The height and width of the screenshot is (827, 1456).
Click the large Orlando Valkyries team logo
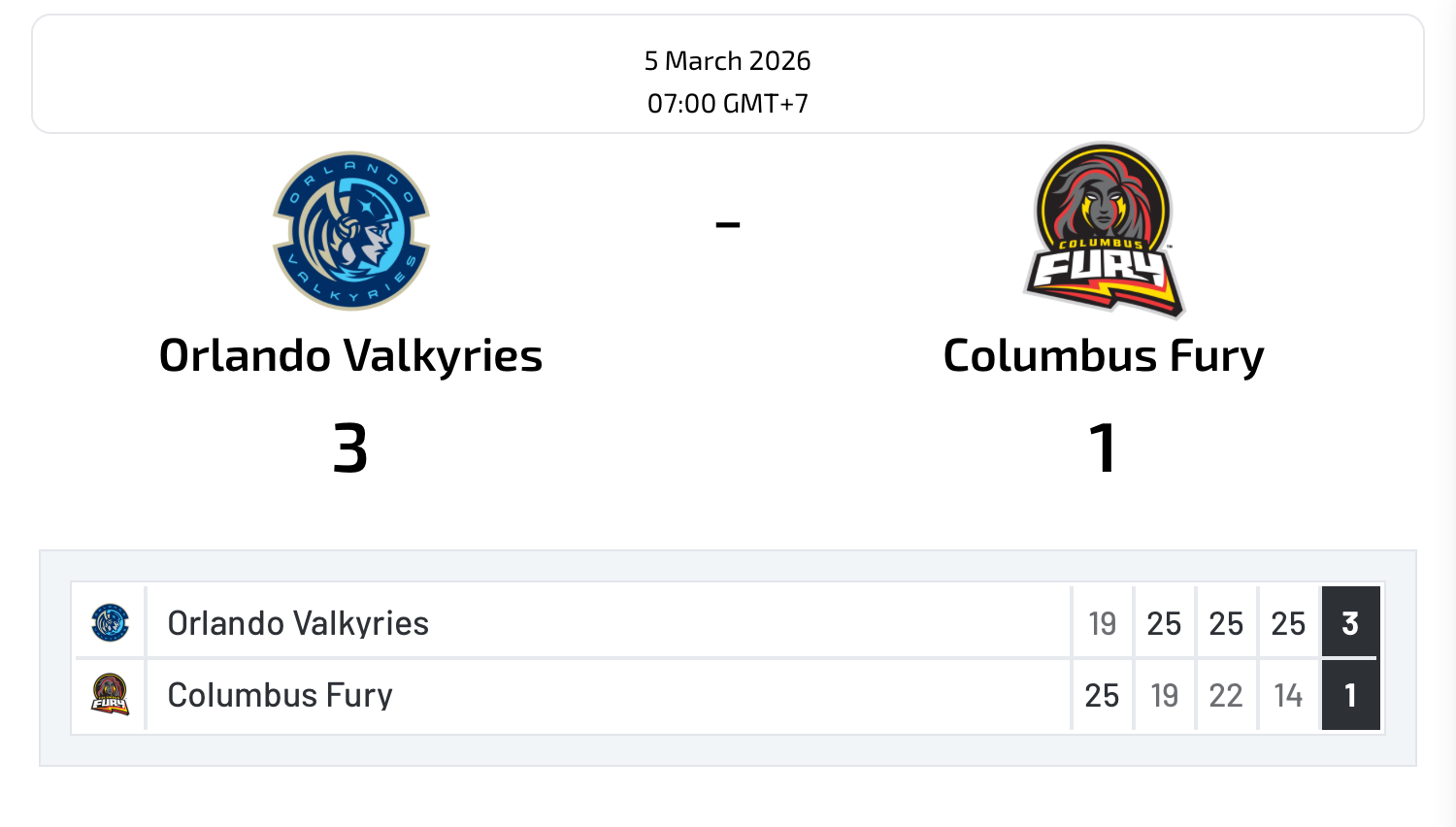351,231
